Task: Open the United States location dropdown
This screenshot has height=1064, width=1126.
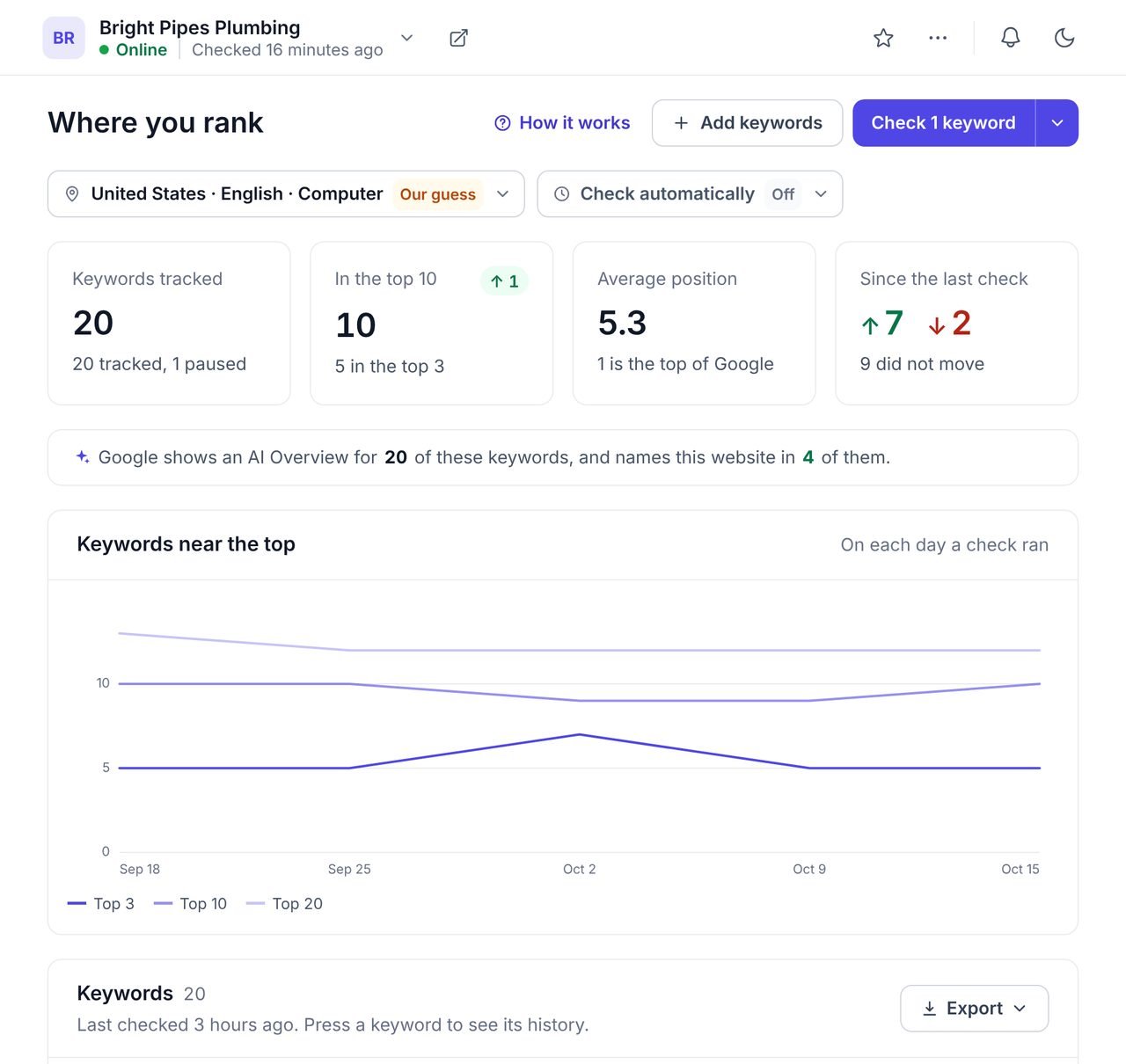Action: (x=286, y=193)
